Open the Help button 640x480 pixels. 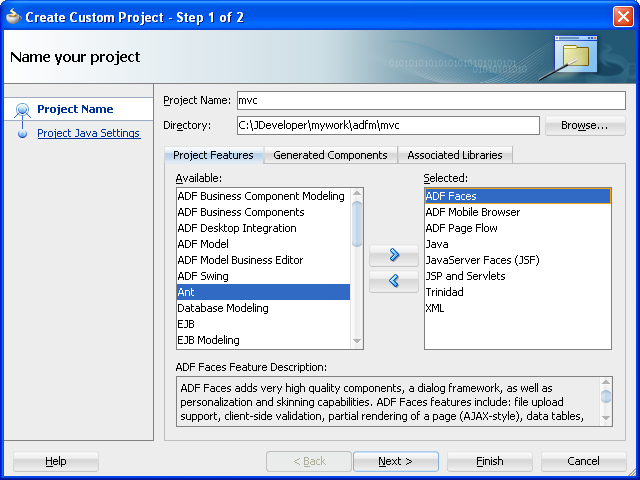tap(56, 461)
